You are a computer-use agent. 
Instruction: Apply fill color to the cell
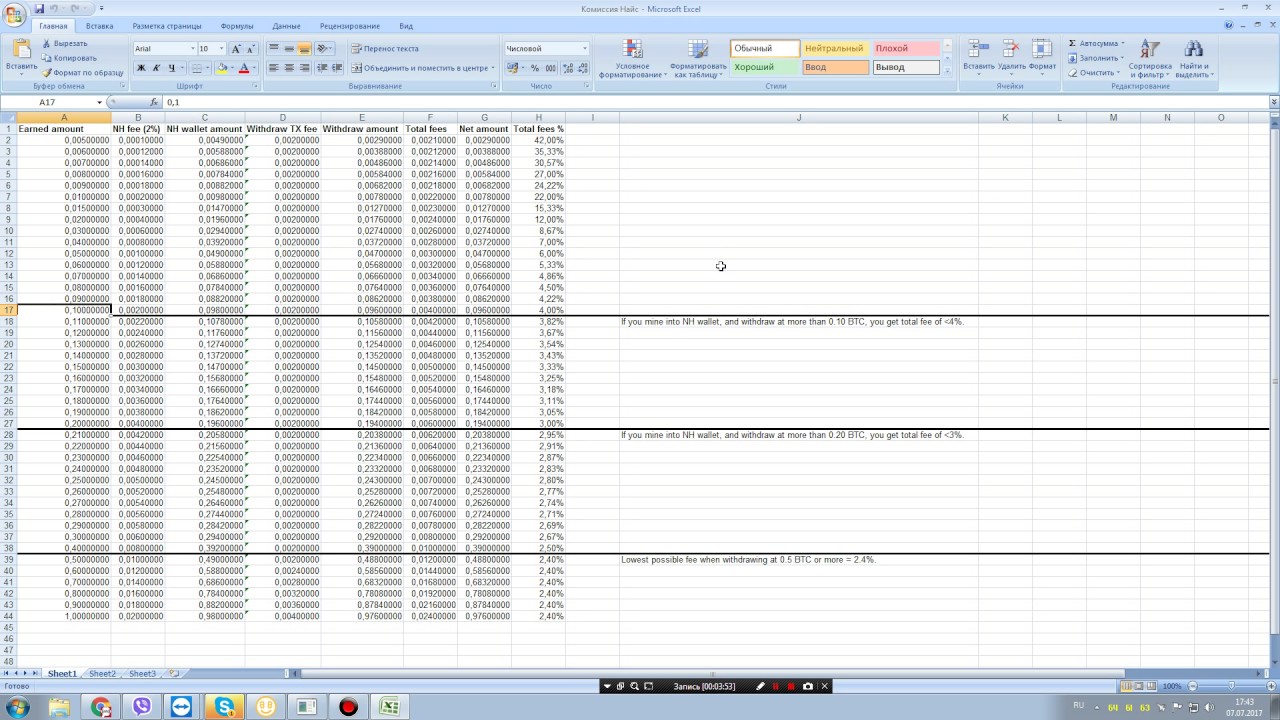point(222,68)
